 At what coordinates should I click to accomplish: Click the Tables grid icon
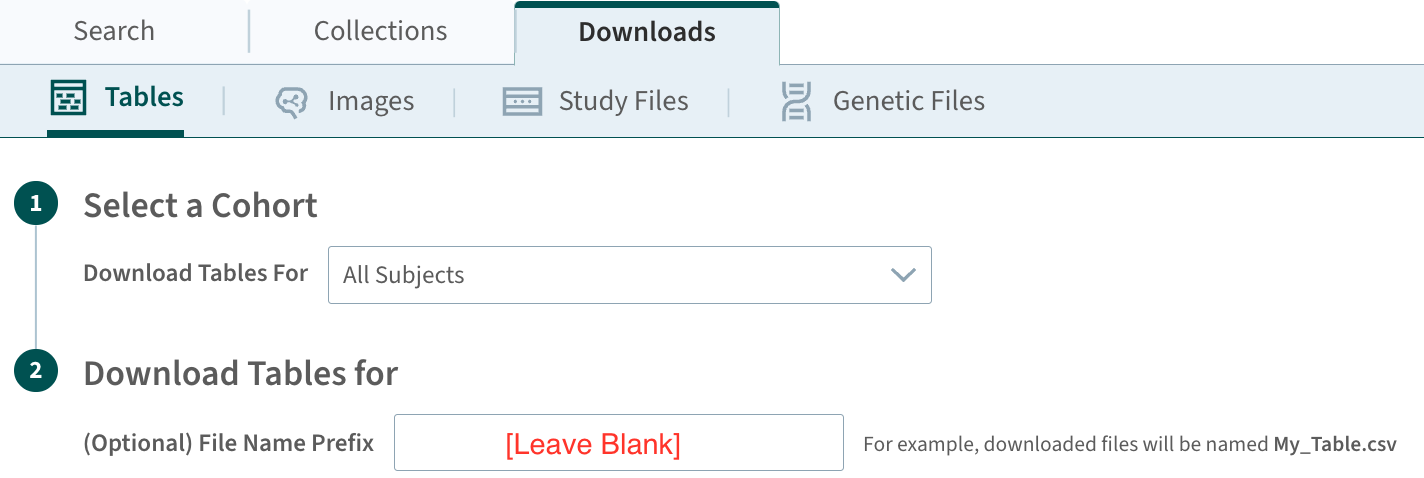[x=68, y=99]
